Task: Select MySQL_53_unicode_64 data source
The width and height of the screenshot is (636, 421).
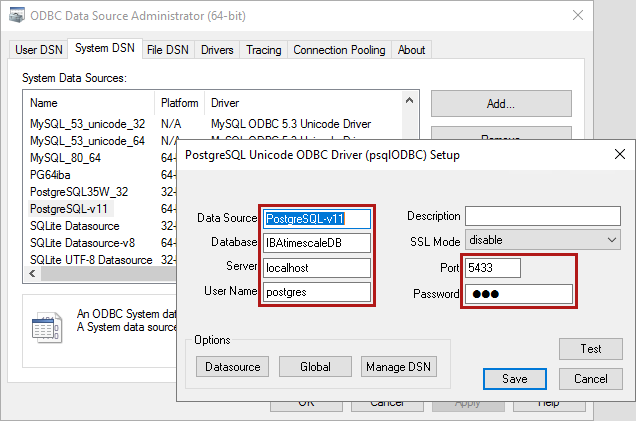Action: click(88, 141)
